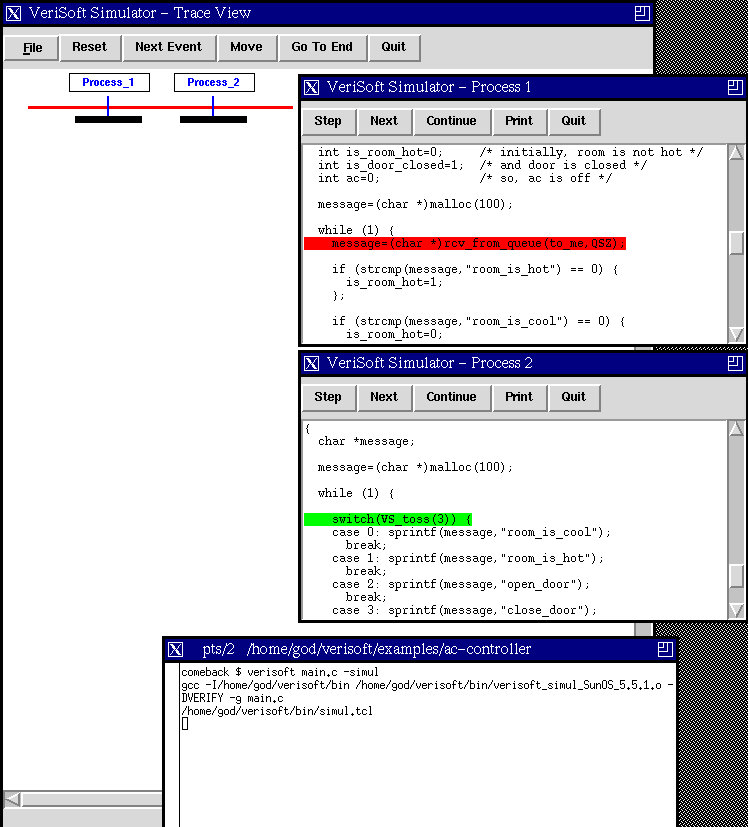This screenshot has width=748, height=827.
Task: Open Process 2 window X menu icon
Action: point(311,363)
